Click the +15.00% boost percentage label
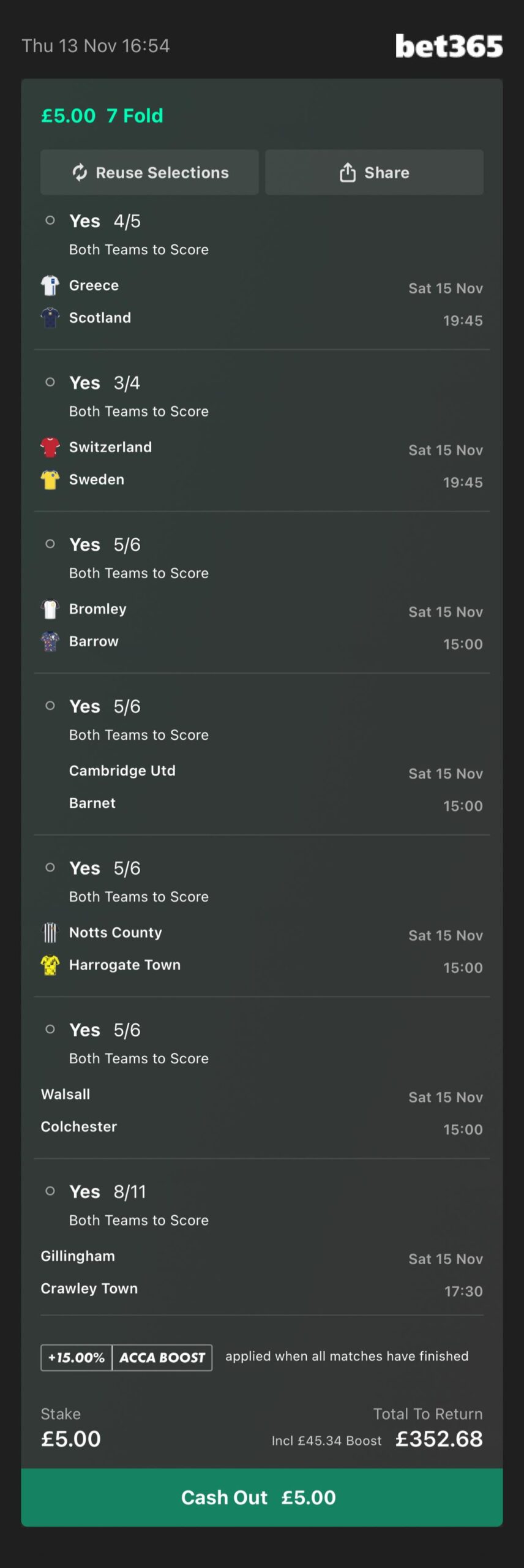Screen dimensions: 524x1568 coord(77,1357)
